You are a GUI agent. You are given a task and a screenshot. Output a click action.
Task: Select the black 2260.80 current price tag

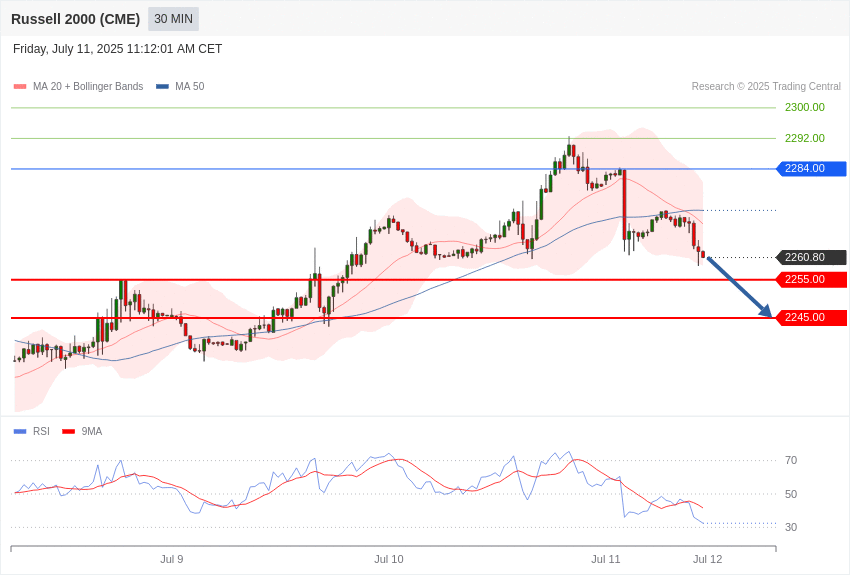tap(812, 257)
